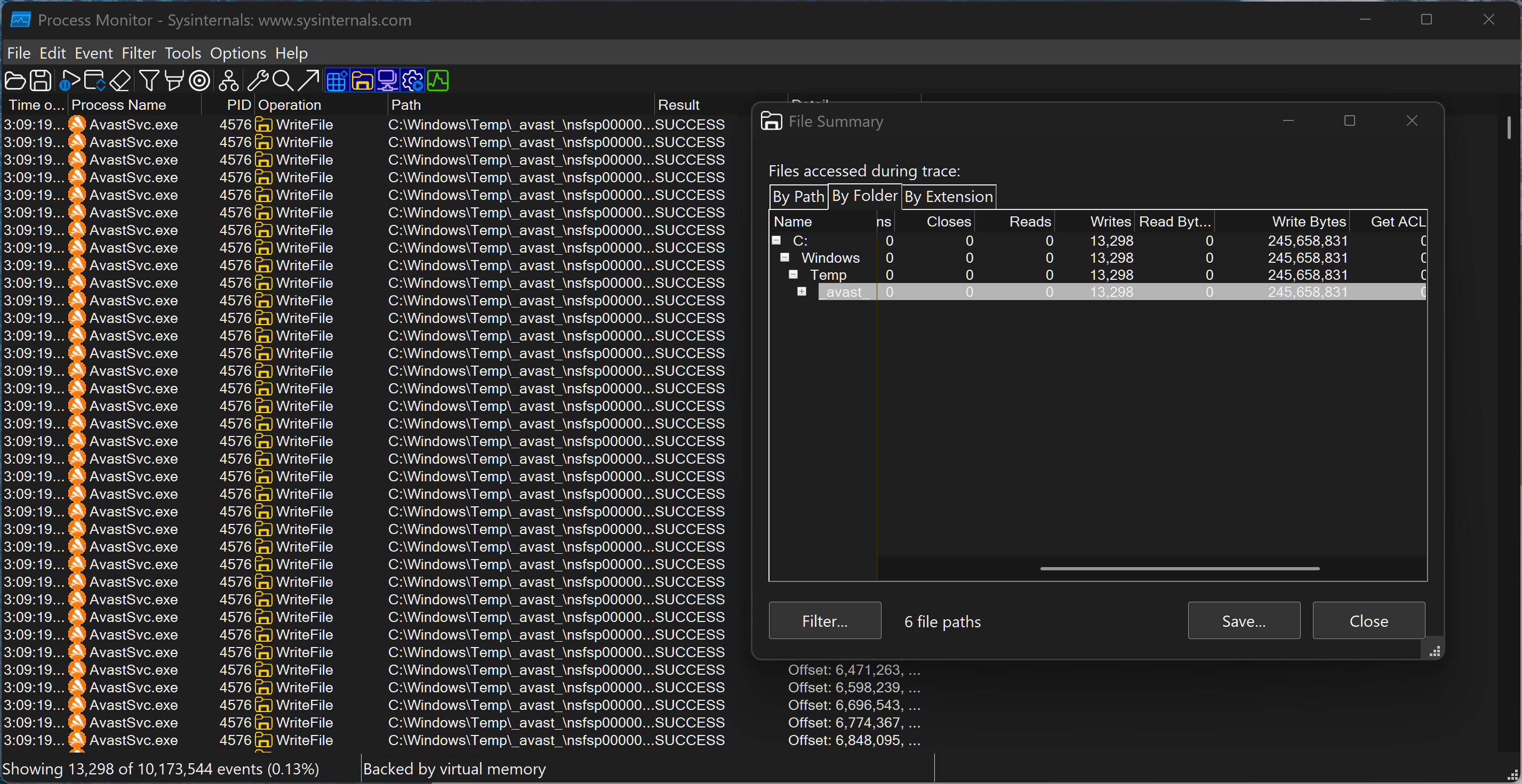The height and width of the screenshot is (784, 1522).
Task: Open the Event menu
Action: pos(93,53)
